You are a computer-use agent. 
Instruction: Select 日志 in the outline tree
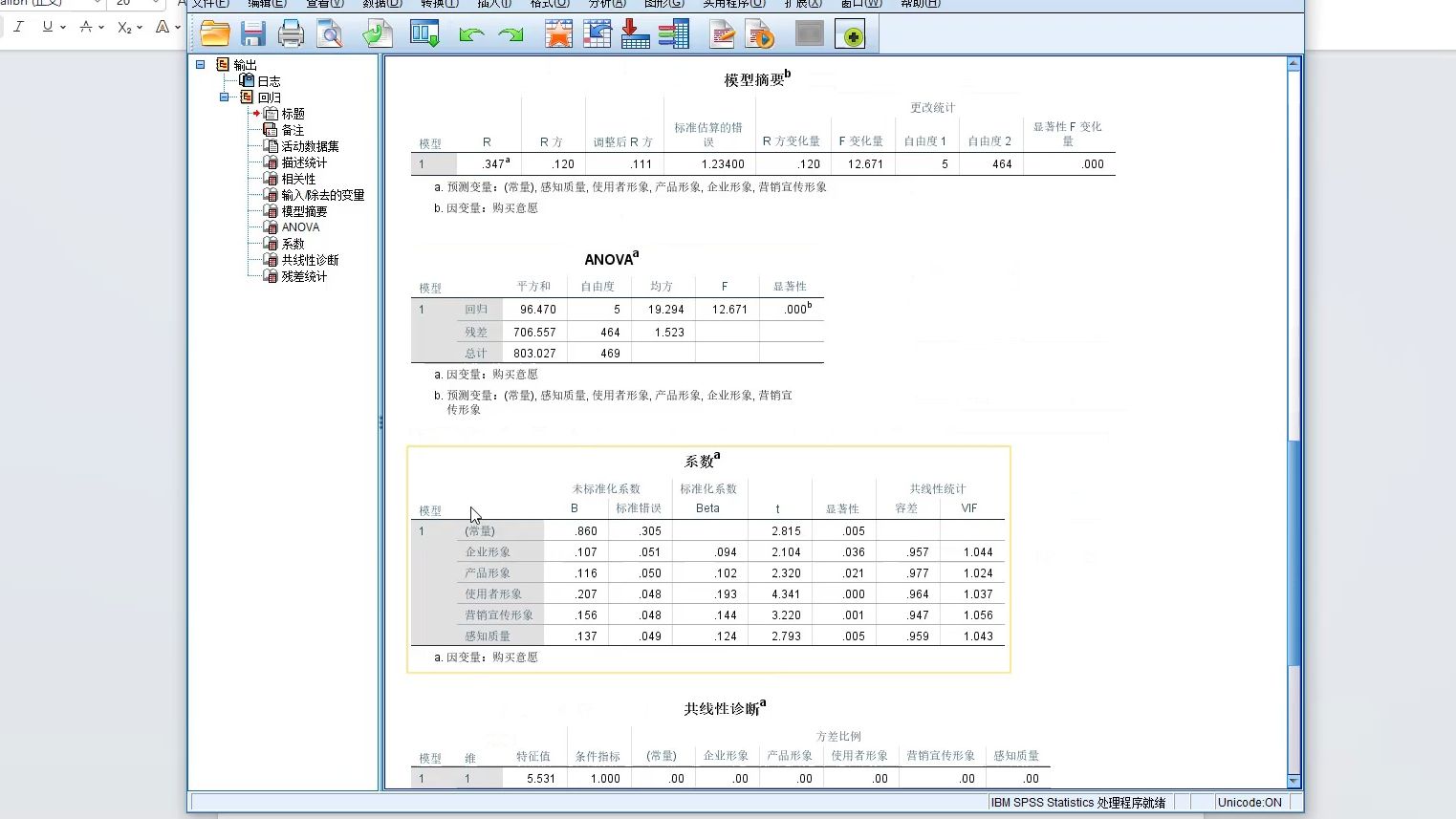coord(269,81)
